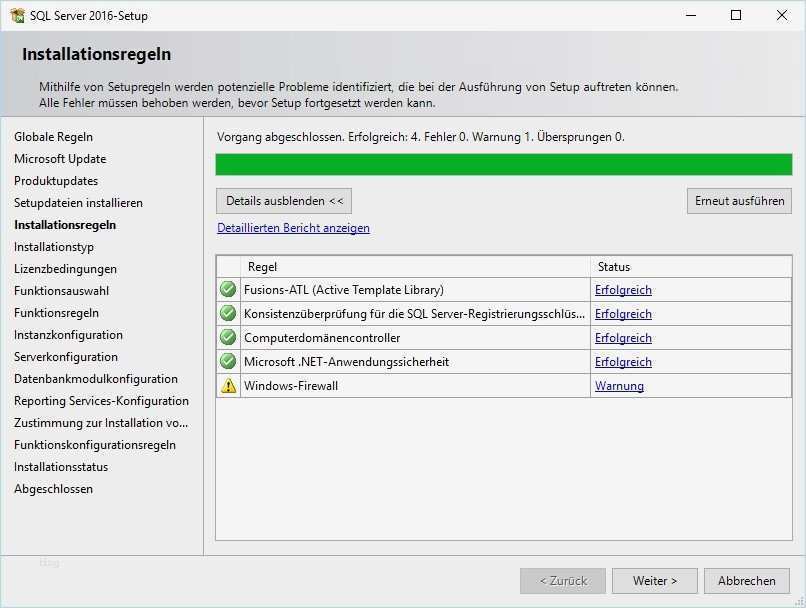Select Abgeschlossen step in sidebar
The height and width of the screenshot is (608, 806).
tap(53, 489)
